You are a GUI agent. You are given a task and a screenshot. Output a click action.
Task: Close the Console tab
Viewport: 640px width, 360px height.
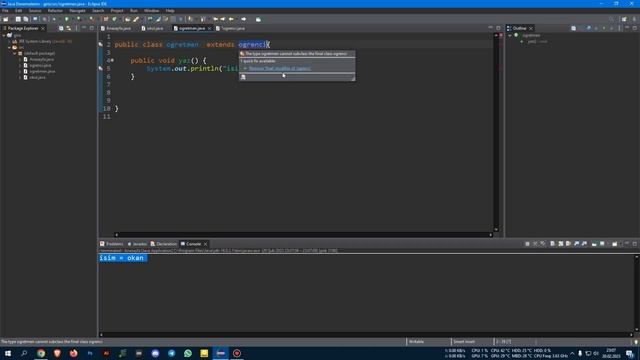(206, 244)
